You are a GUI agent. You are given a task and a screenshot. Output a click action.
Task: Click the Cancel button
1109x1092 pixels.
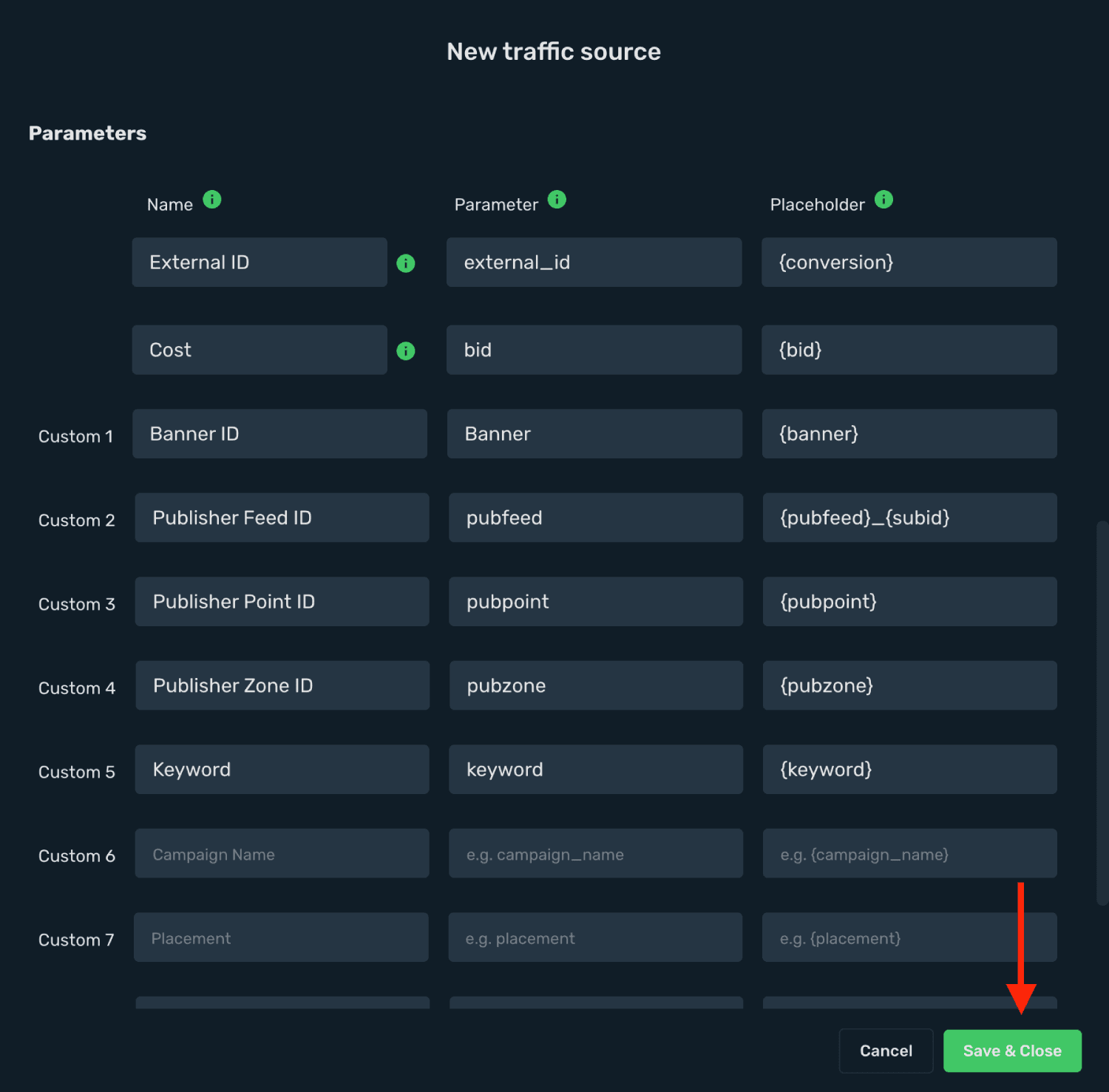pos(886,1051)
